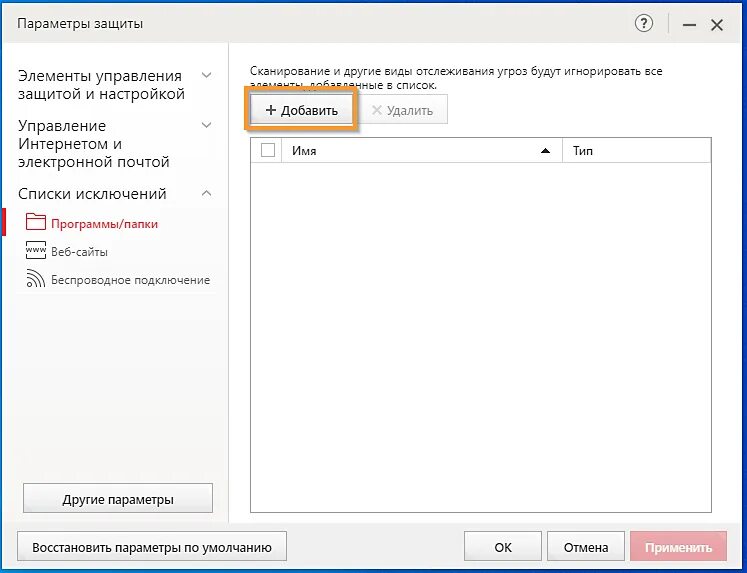
Task: Open Другие параметры
Action: (118, 499)
